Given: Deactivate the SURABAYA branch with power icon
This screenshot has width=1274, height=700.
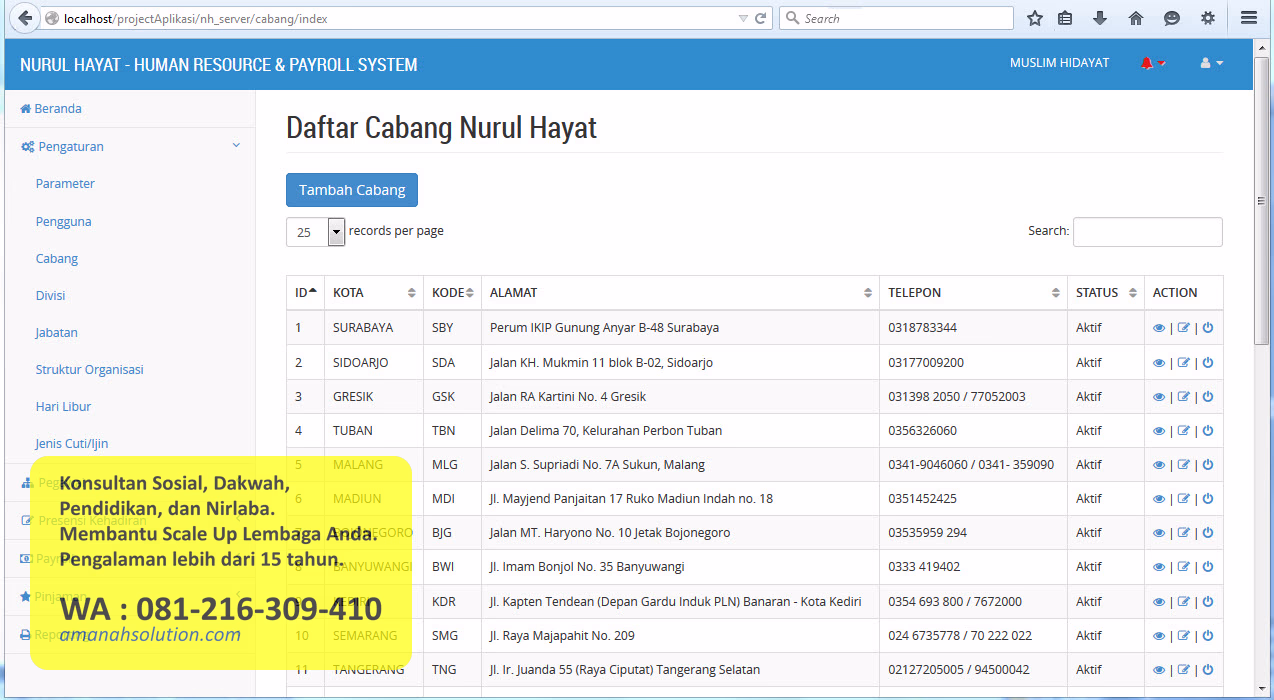Looking at the screenshot, I should [x=1208, y=328].
